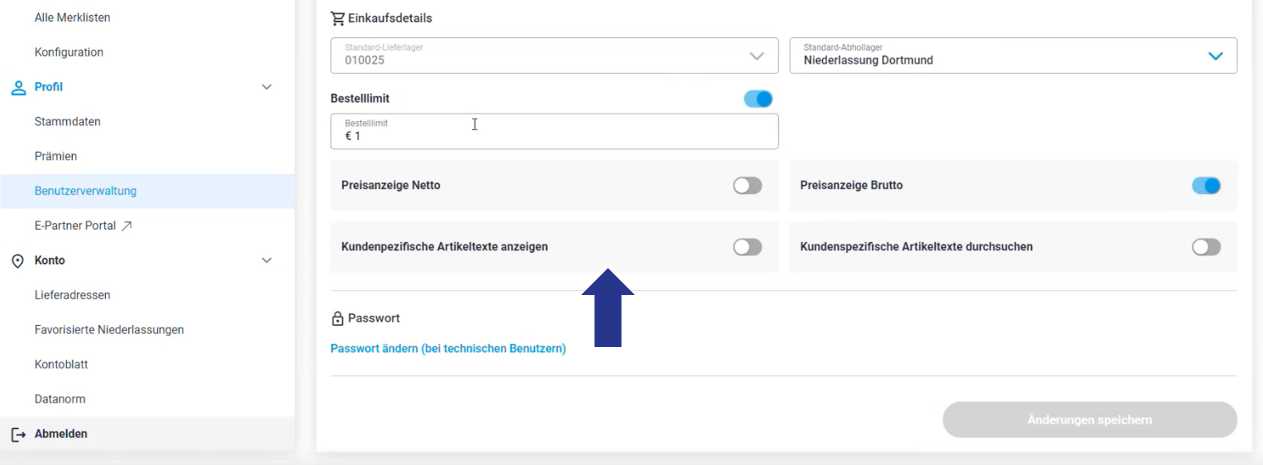Click into the Bestelllimit amount field
Image resolution: width=1263 pixels, height=465 pixels.
tap(555, 131)
